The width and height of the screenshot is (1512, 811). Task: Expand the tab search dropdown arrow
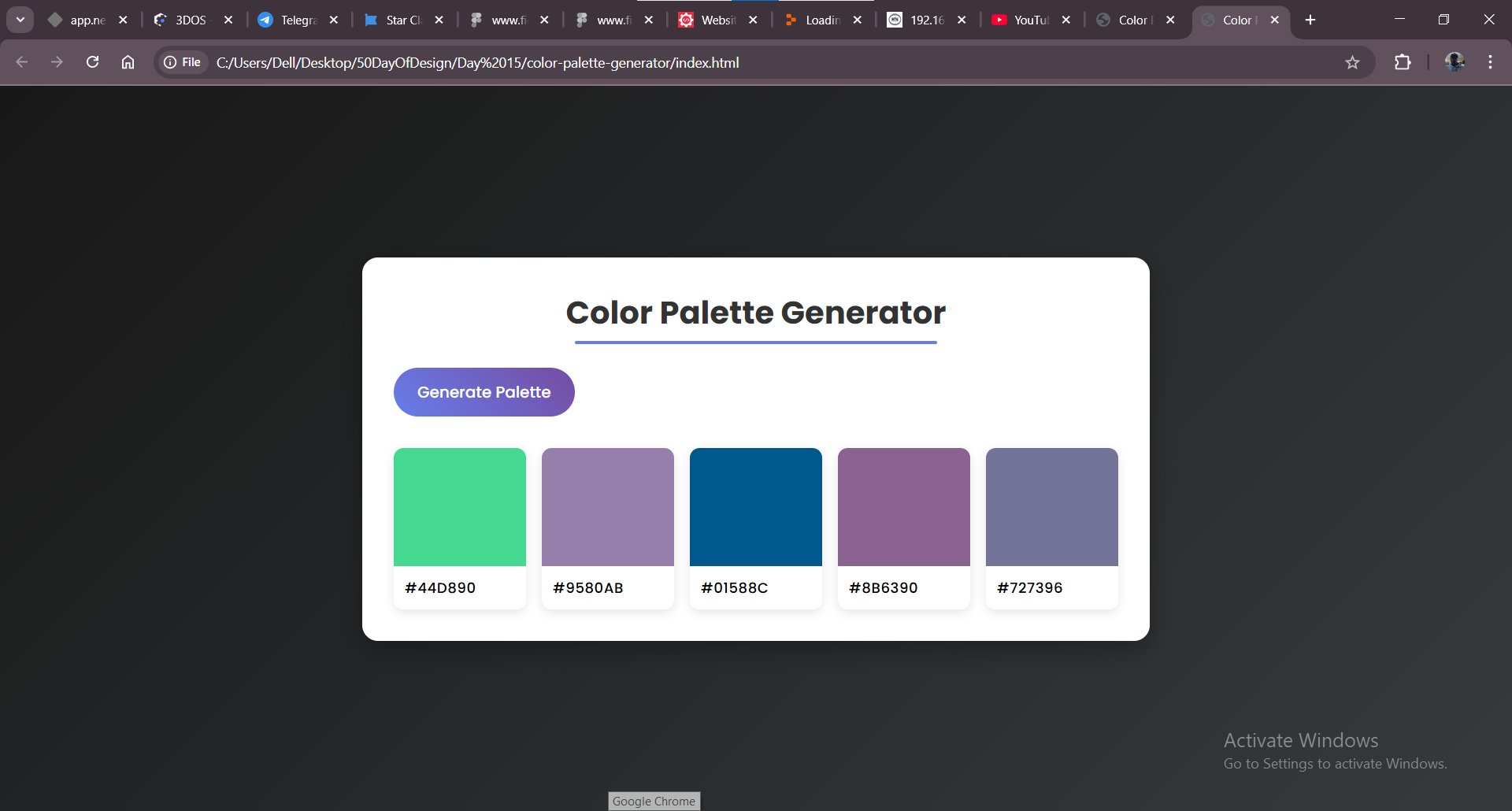(x=20, y=20)
